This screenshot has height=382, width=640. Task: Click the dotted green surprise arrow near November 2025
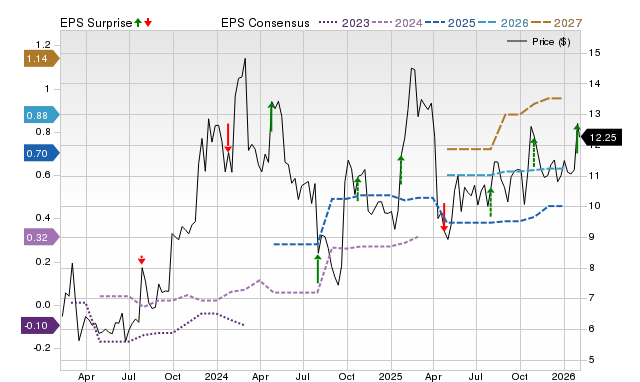click(x=534, y=153)
